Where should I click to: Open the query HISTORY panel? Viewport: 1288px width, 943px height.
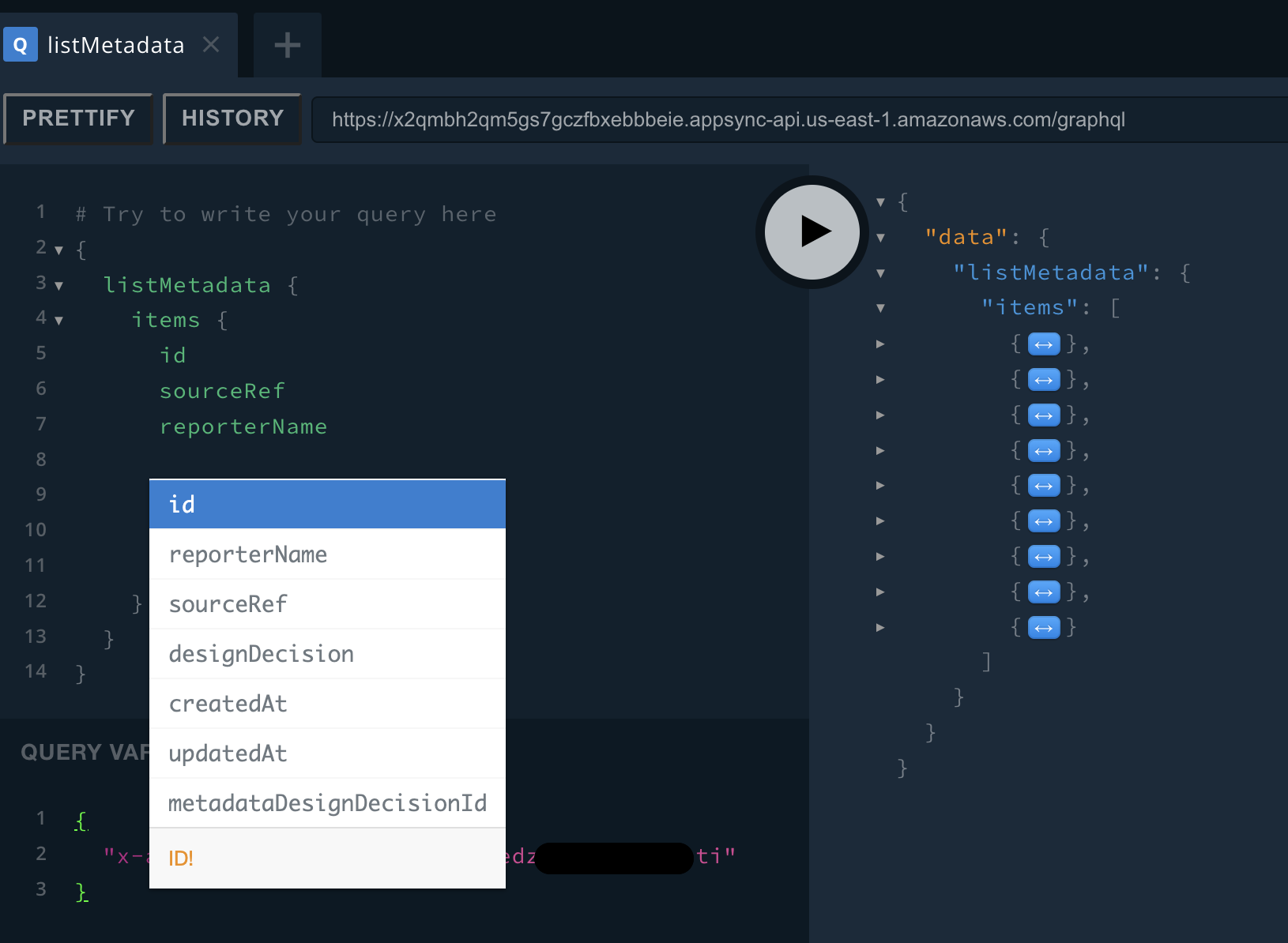tap(232, 118)
